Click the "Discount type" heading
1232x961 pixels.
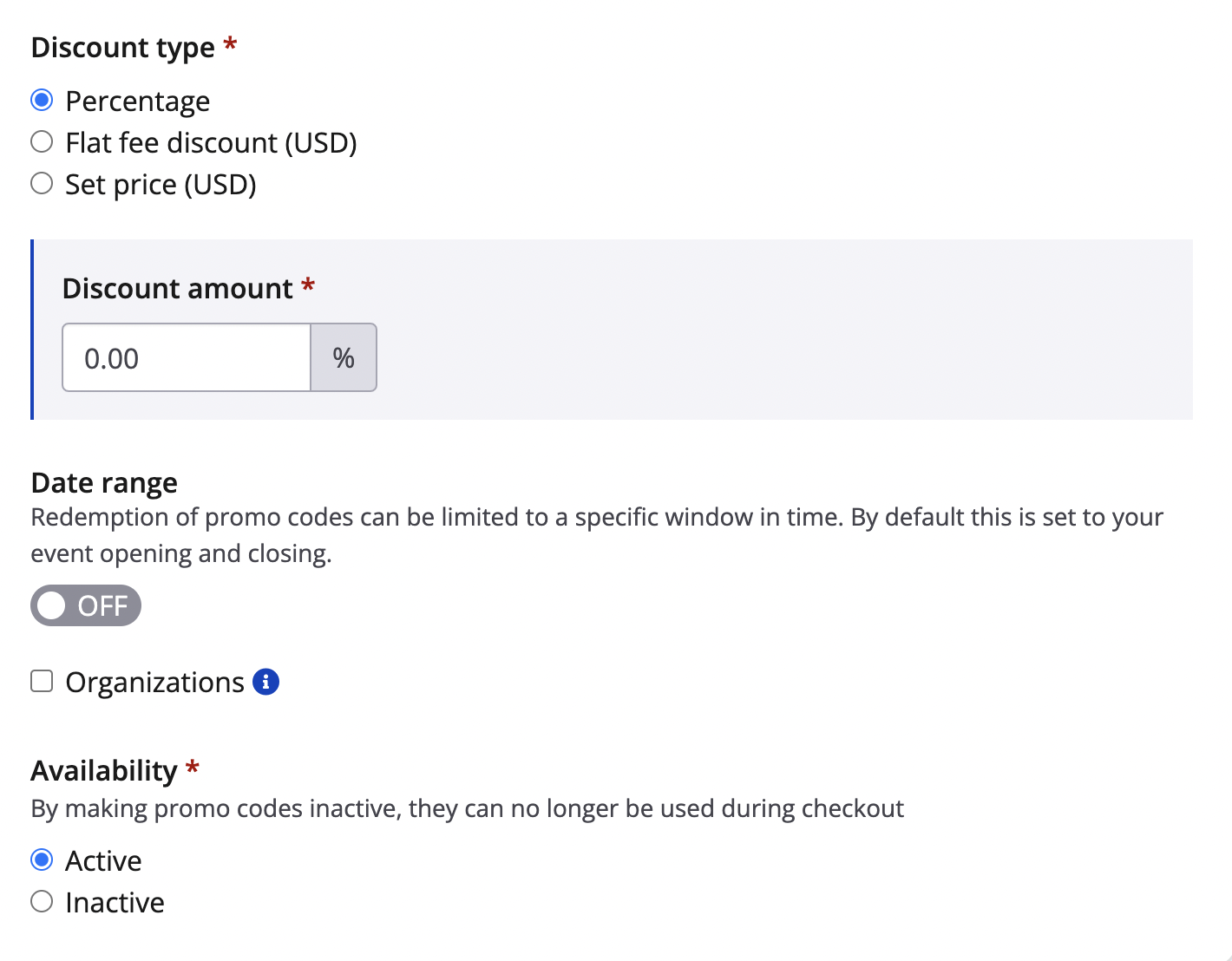[x=122, y=48]
